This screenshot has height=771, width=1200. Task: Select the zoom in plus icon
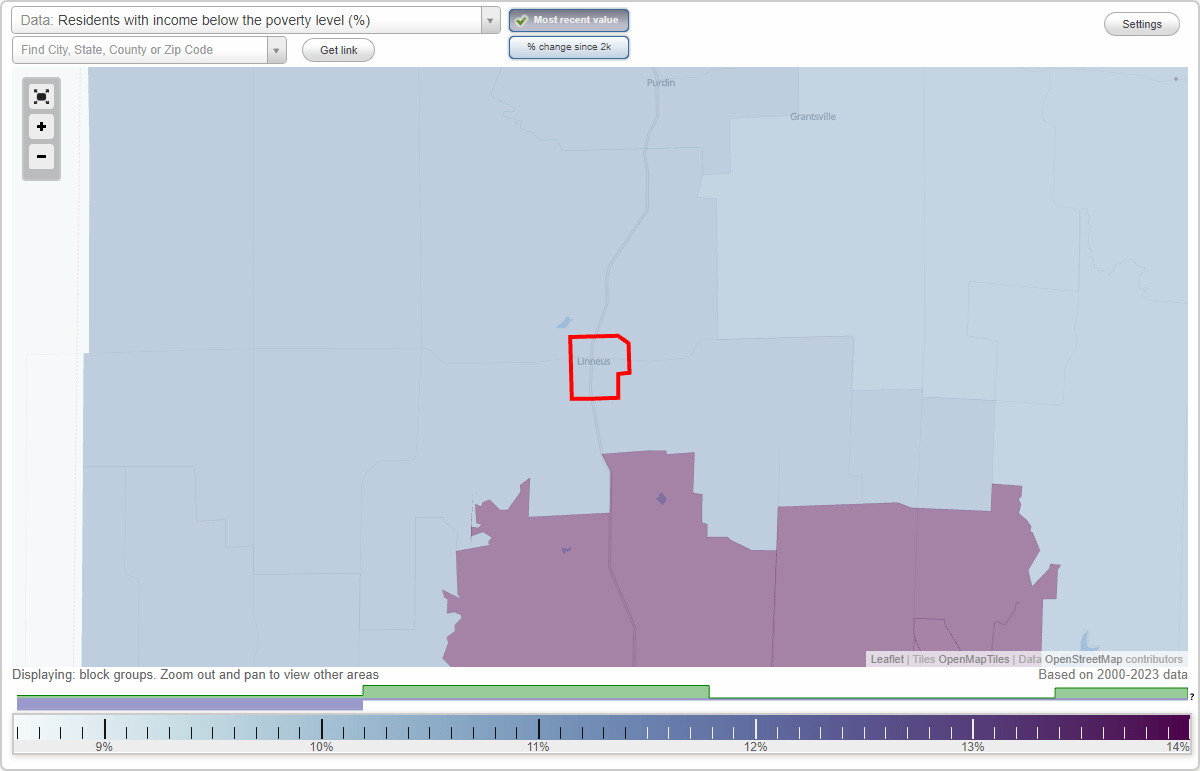click(x=41, y=127)
